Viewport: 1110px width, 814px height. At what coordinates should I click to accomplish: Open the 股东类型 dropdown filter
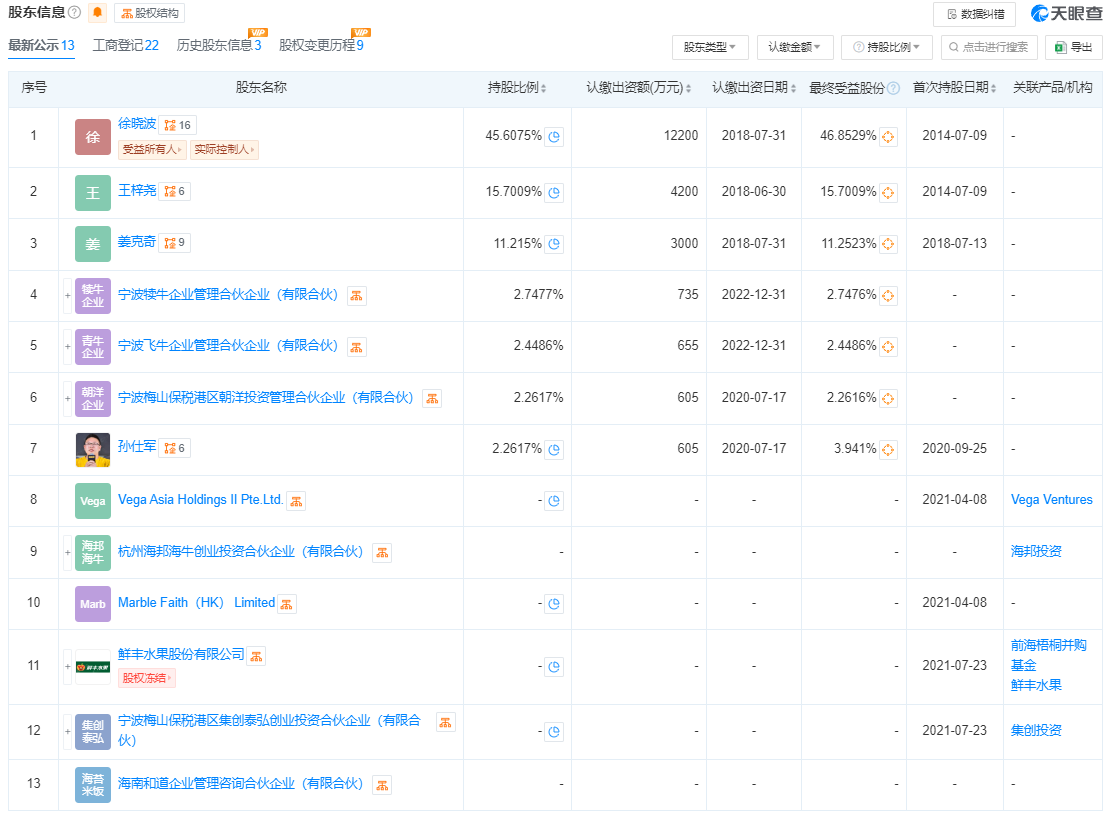click(710, 47)
